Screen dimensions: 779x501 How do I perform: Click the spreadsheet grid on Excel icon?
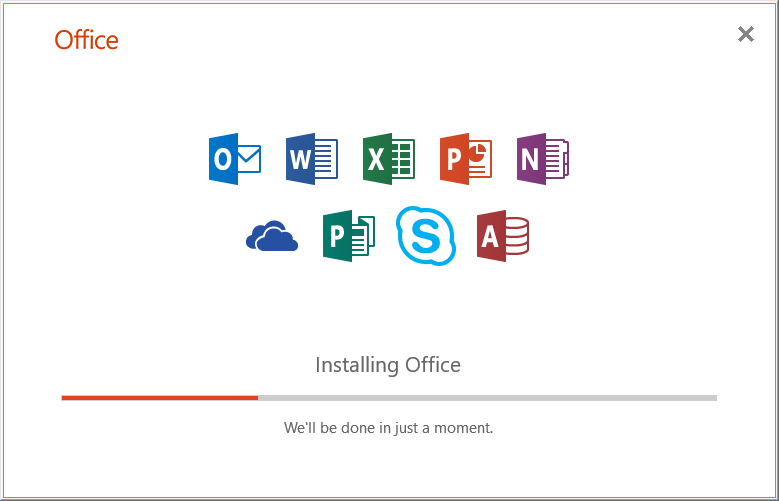[x=403, y=159]
